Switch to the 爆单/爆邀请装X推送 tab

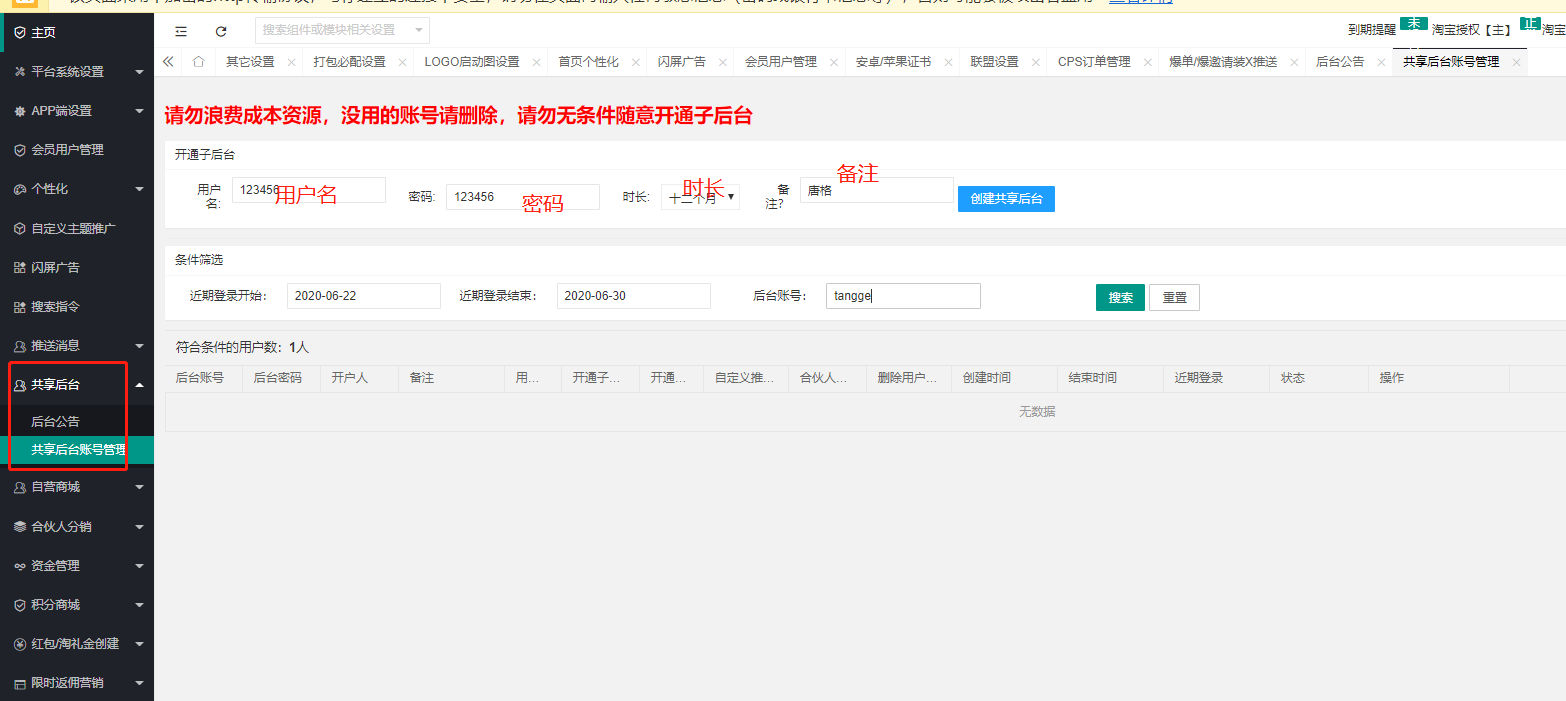tap(1223, 62)
